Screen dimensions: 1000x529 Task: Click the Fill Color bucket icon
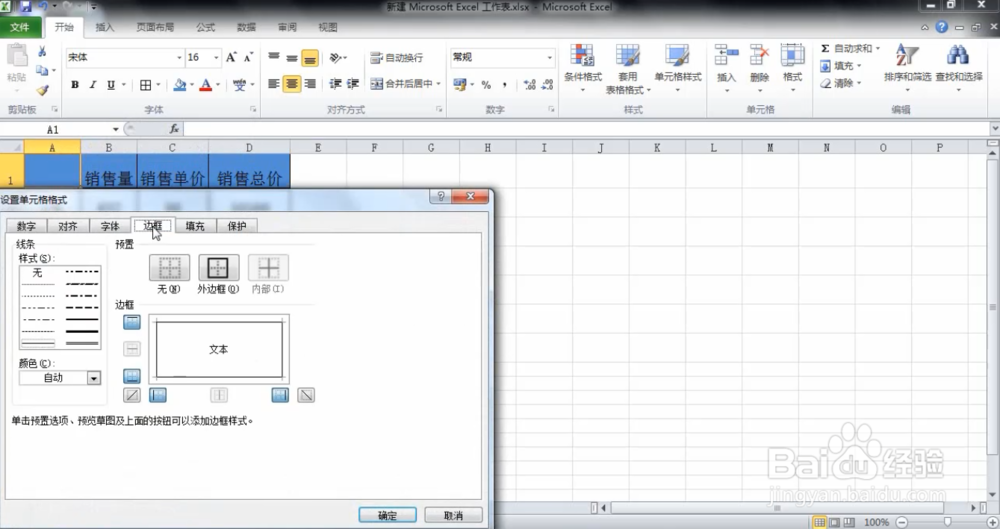180,85
